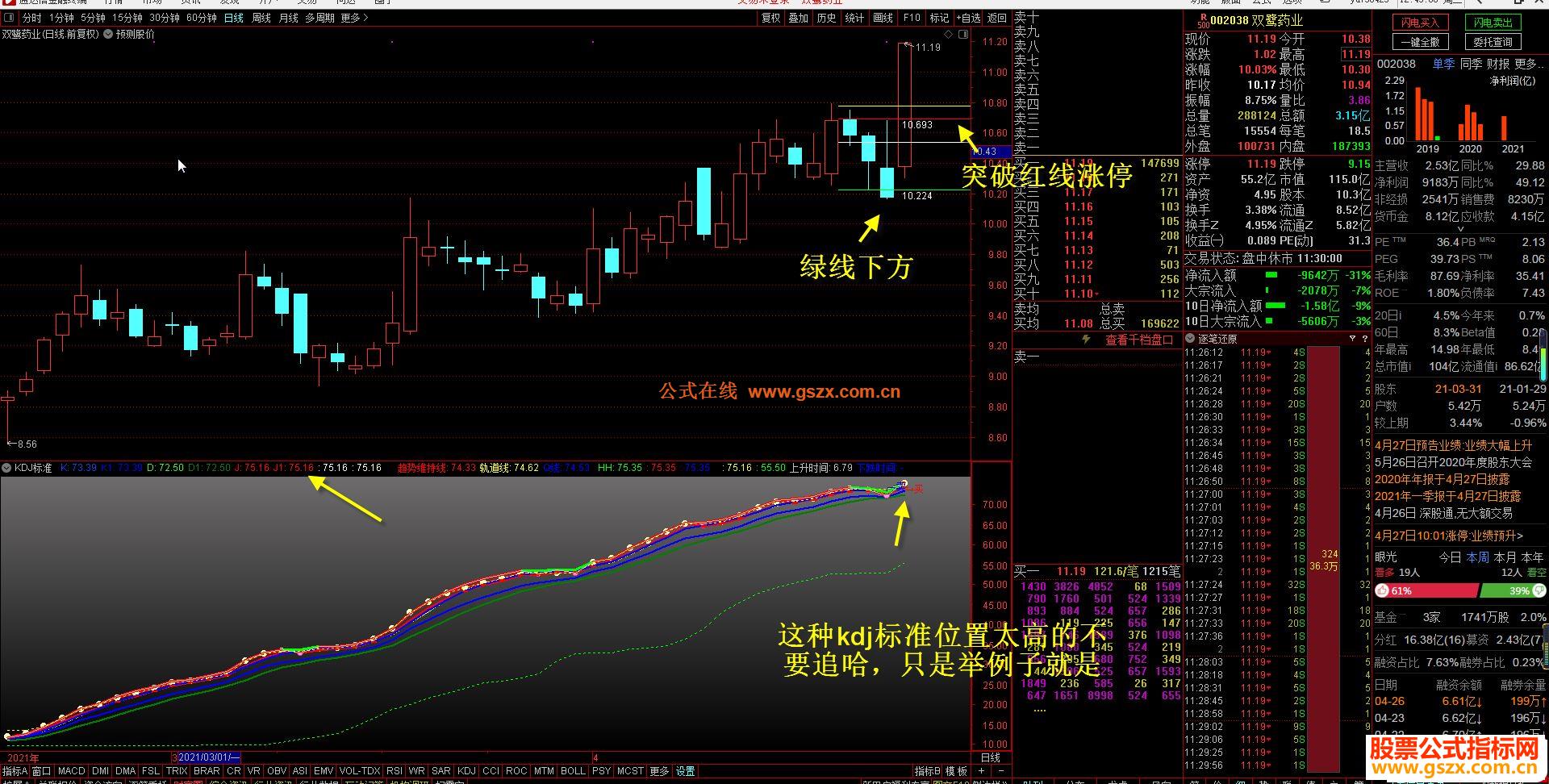
Task: Open the 查看千档盘口 link
Action: pos(1139,340)
